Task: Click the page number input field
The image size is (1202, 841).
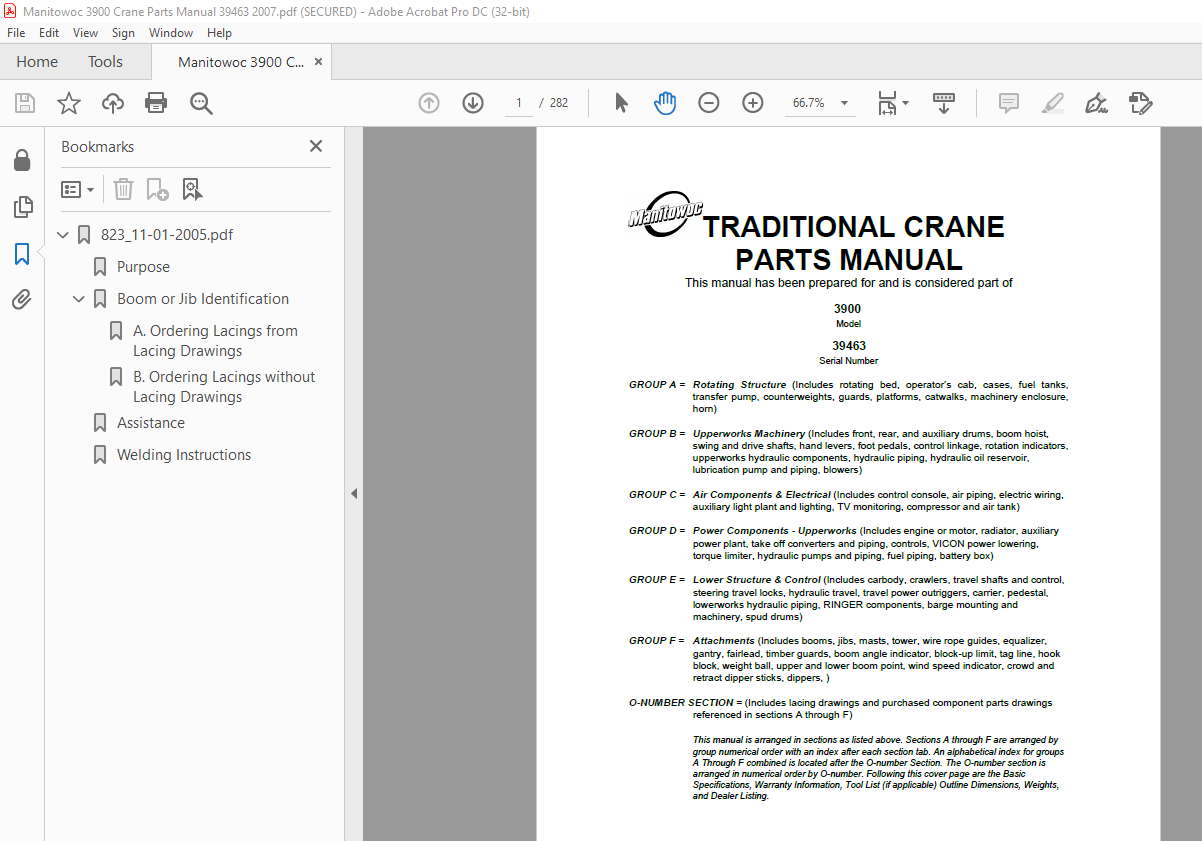Action: 519,103
